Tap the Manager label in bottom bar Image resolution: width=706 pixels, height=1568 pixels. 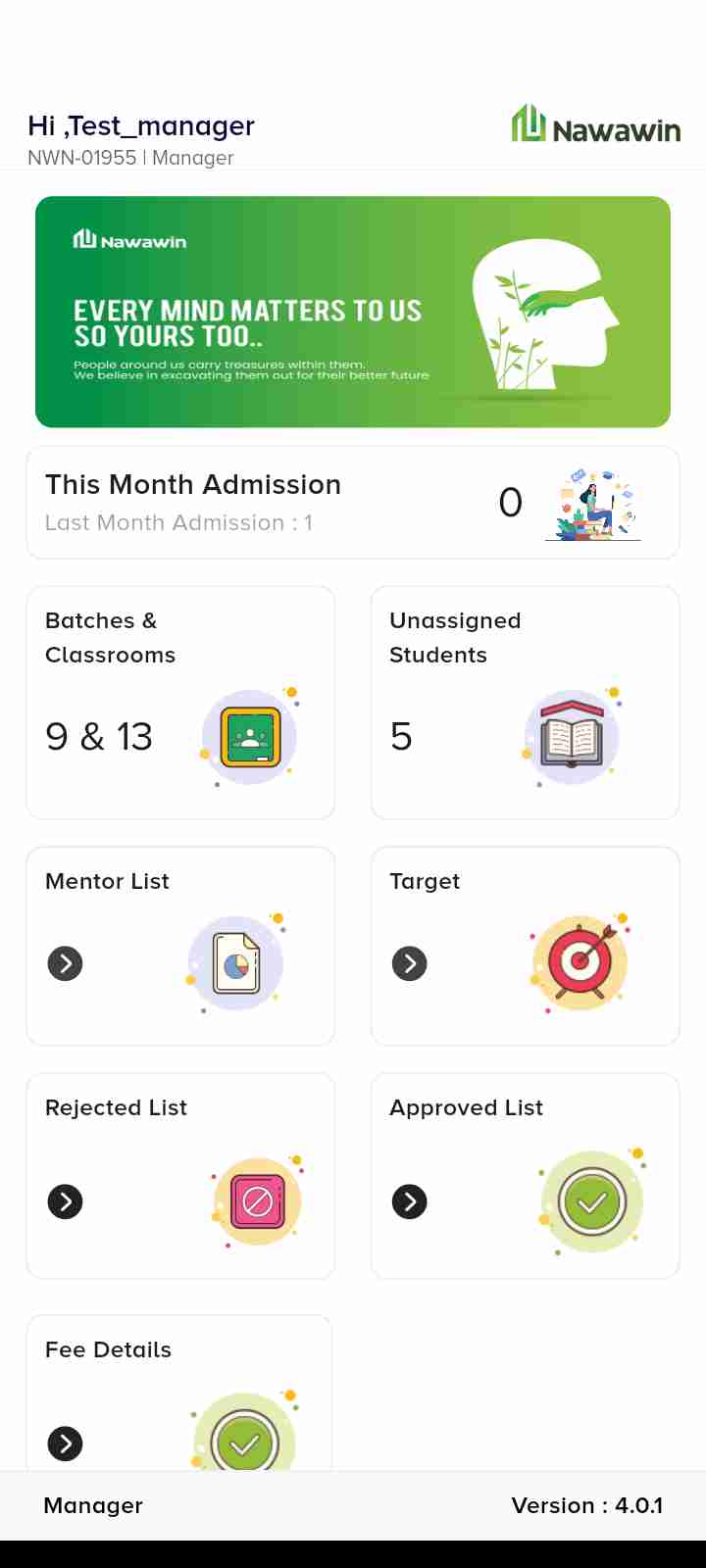click(x=93, y=1505)
